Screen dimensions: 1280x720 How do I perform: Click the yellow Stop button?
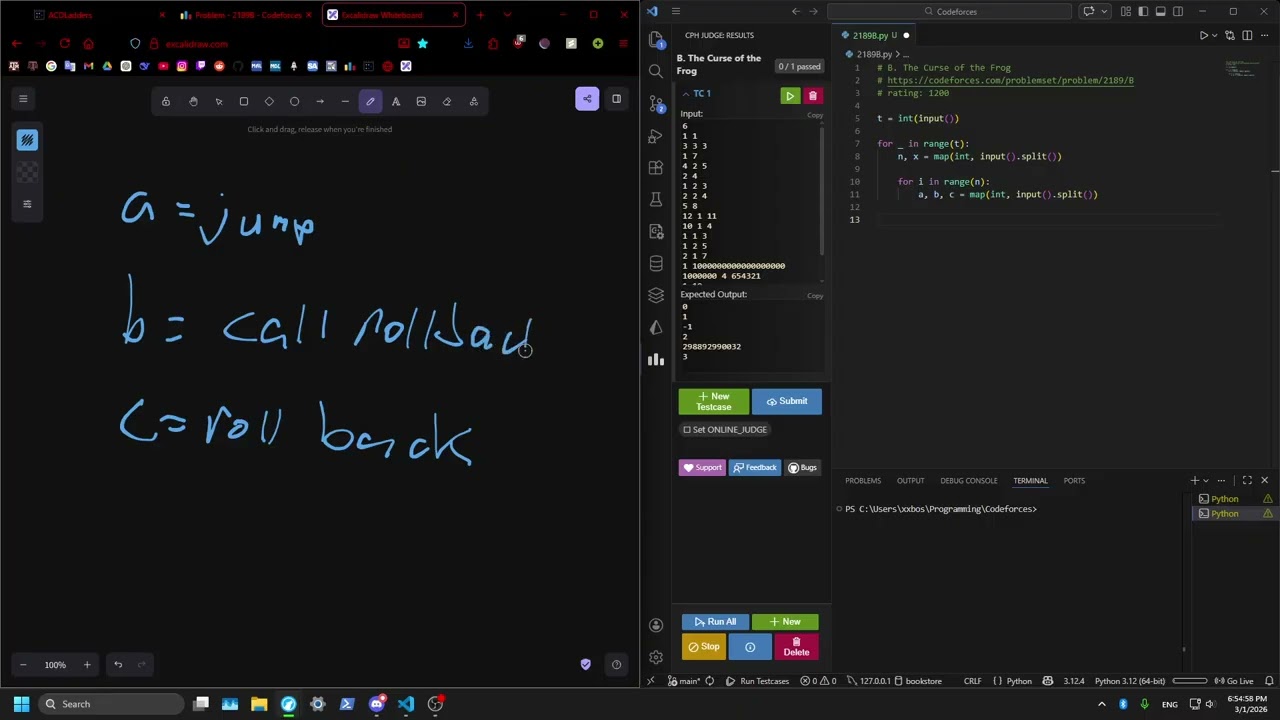tap(704, 647)
